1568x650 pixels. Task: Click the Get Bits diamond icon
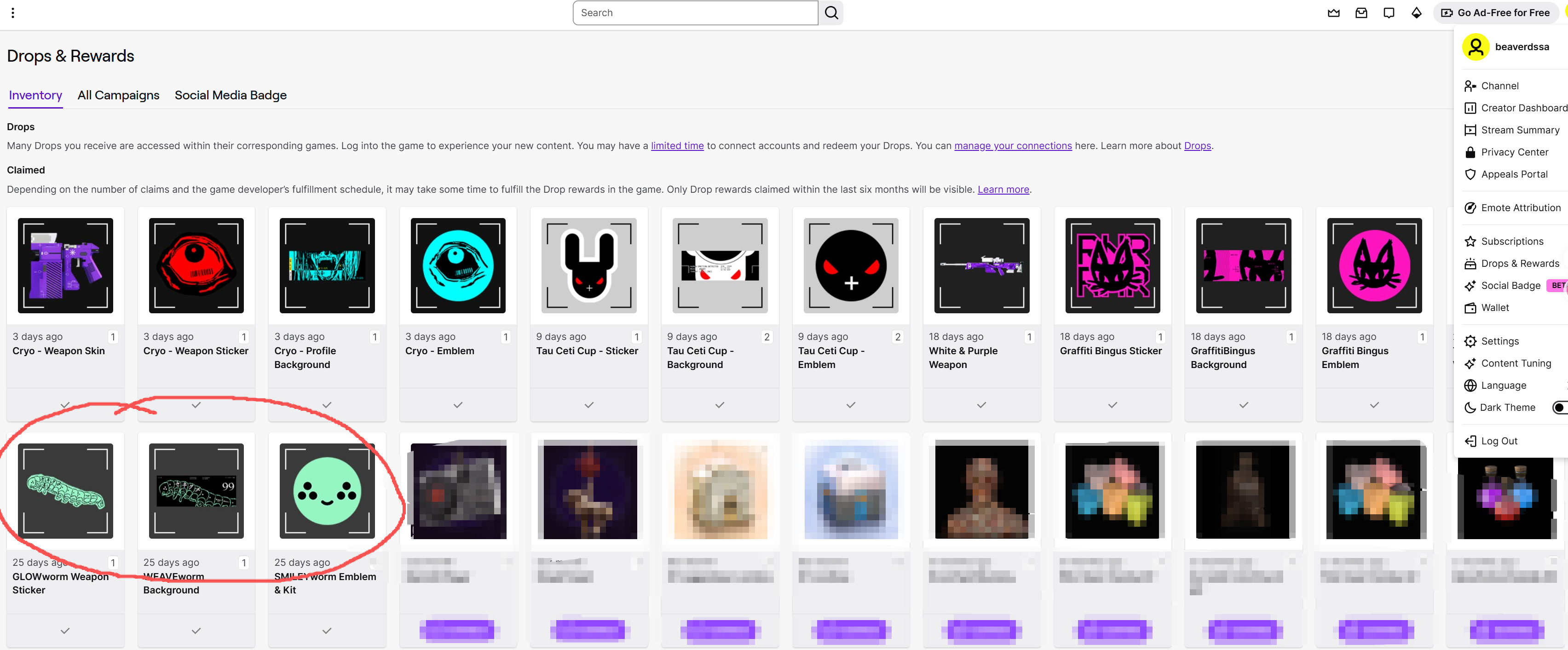point(1416,13)
